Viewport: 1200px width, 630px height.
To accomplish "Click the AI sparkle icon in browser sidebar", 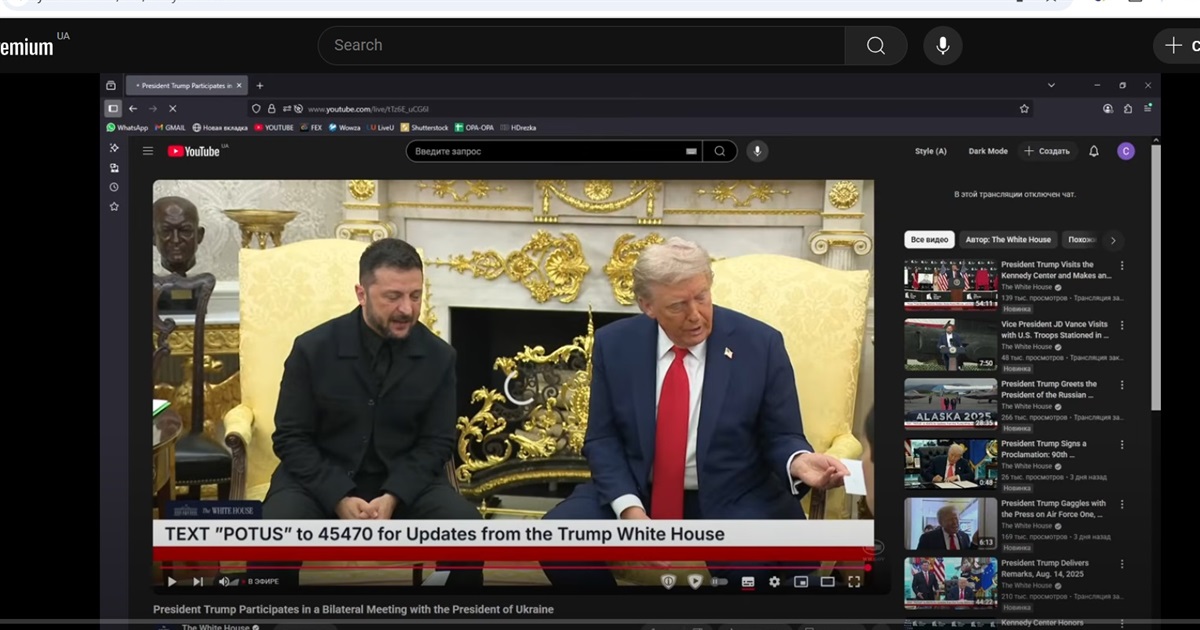I will coord(114,148).
